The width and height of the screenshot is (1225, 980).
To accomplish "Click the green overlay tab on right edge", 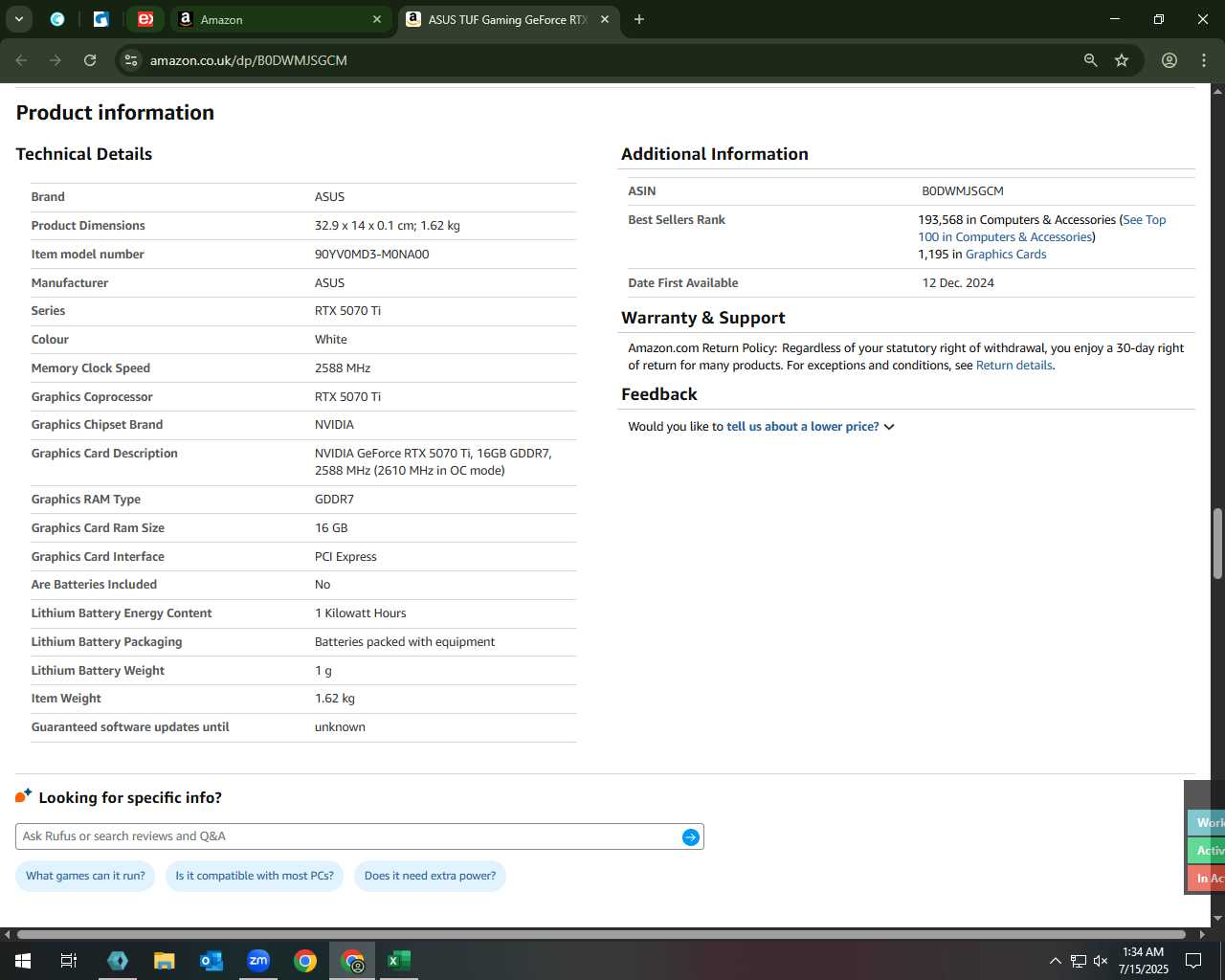I will [x=1207, y=850].
